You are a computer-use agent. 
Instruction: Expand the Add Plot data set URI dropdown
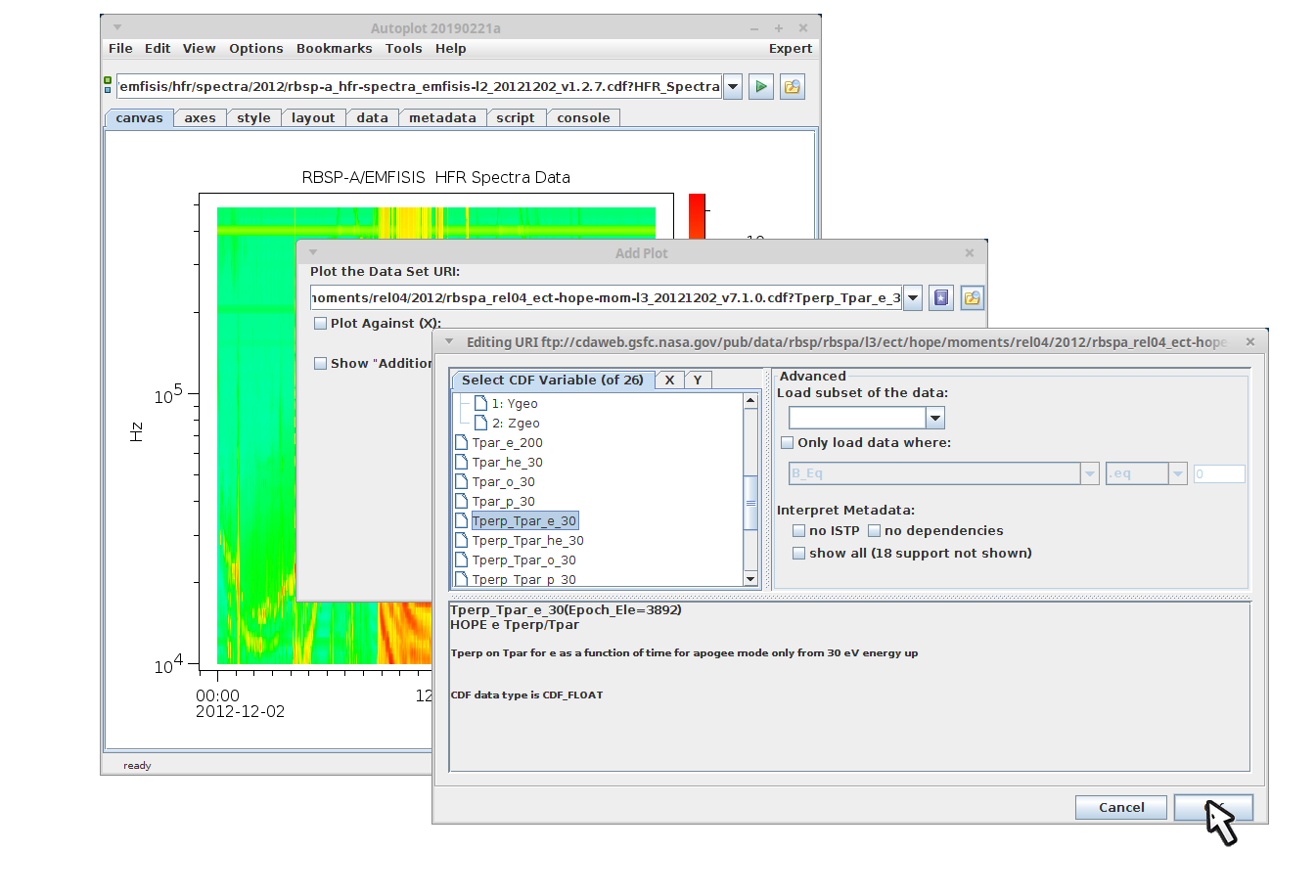click(912, 298)
